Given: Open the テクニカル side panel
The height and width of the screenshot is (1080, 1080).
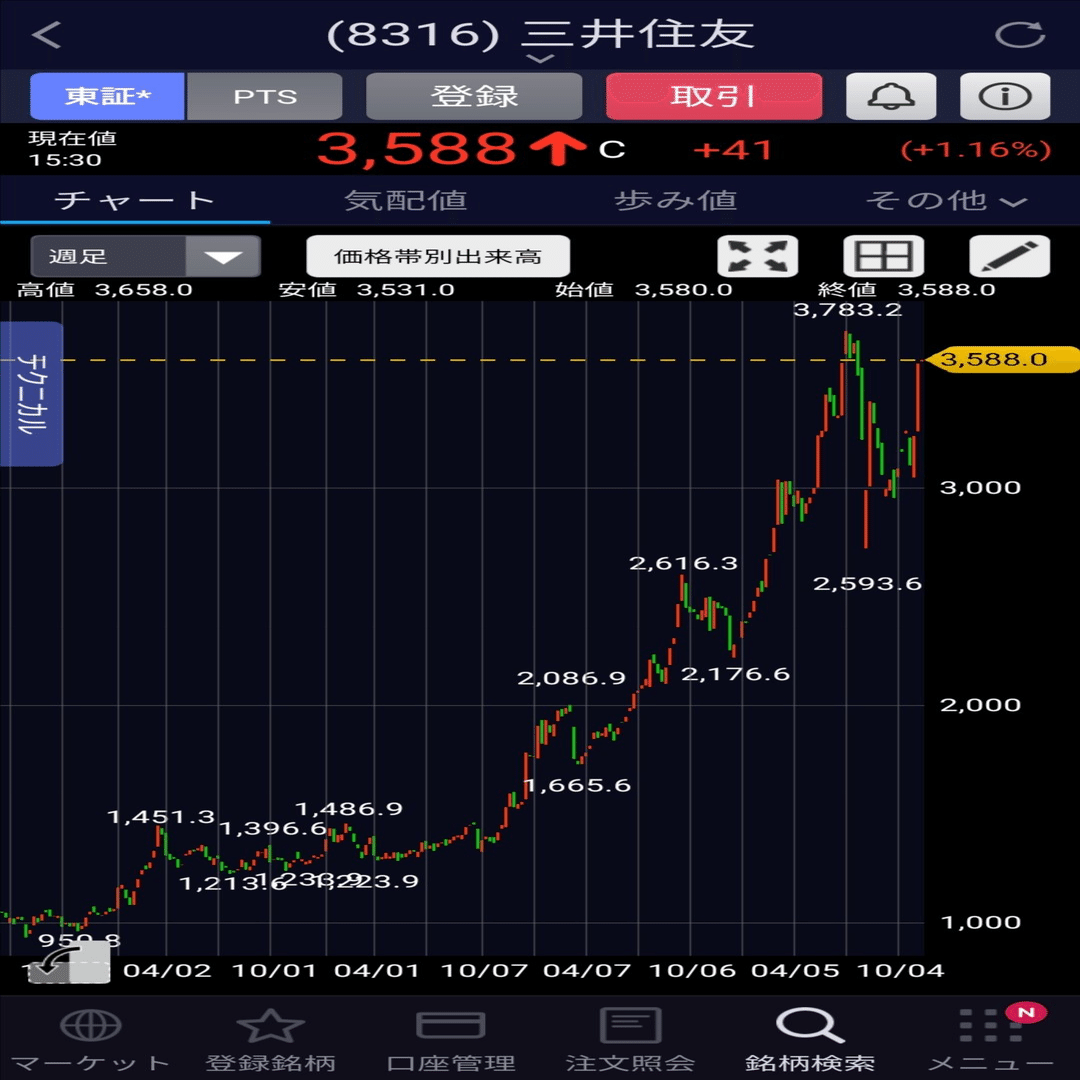Looking at the screenshot, I should coord(32,394).
